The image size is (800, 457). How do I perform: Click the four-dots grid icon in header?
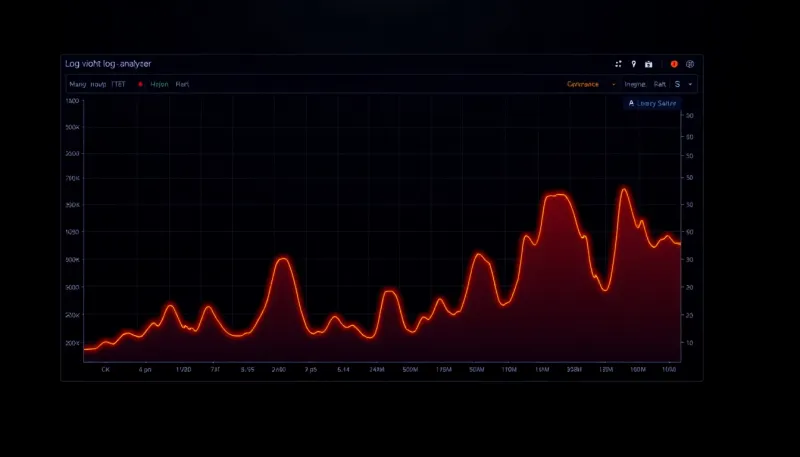point(618,64)
